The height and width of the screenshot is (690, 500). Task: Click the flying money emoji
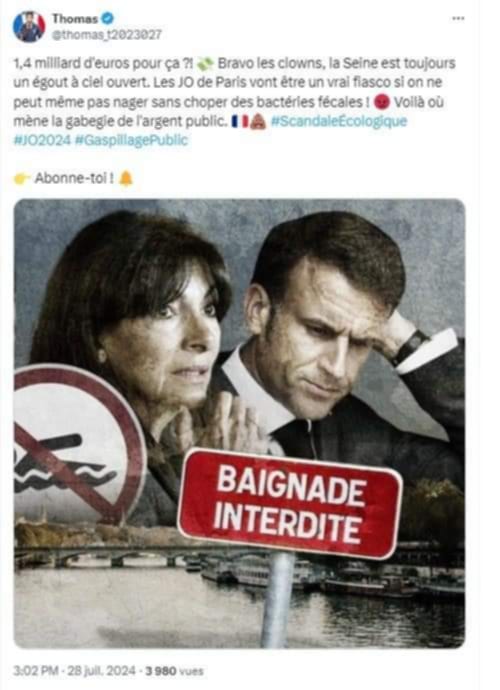[205, 64]
